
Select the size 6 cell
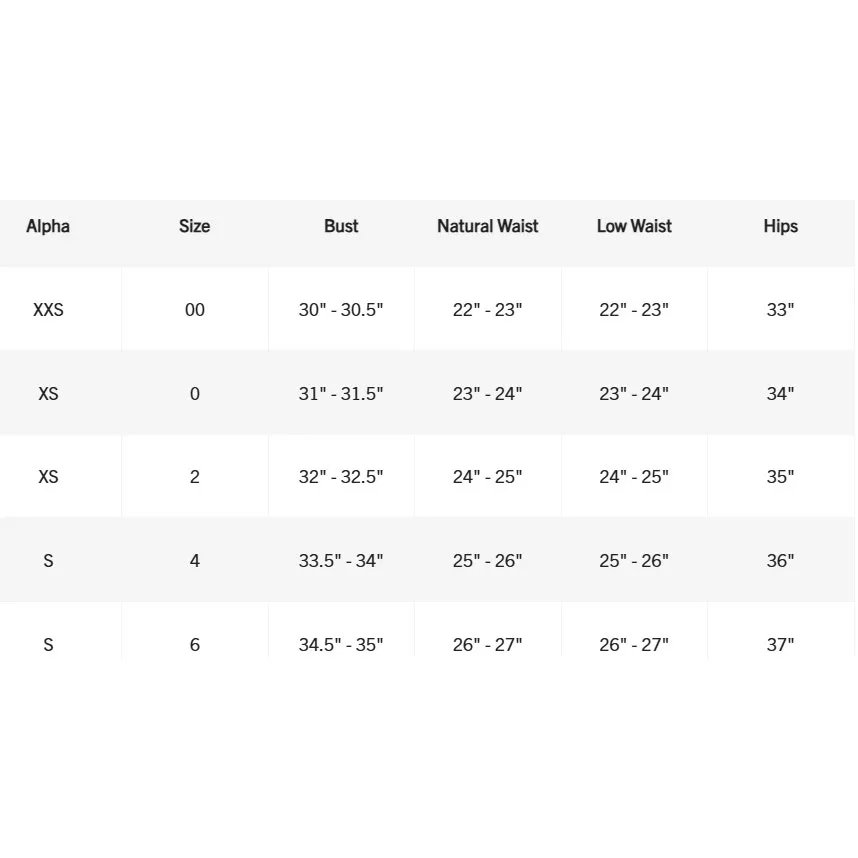pyautogui.click(x=194, y=644)
